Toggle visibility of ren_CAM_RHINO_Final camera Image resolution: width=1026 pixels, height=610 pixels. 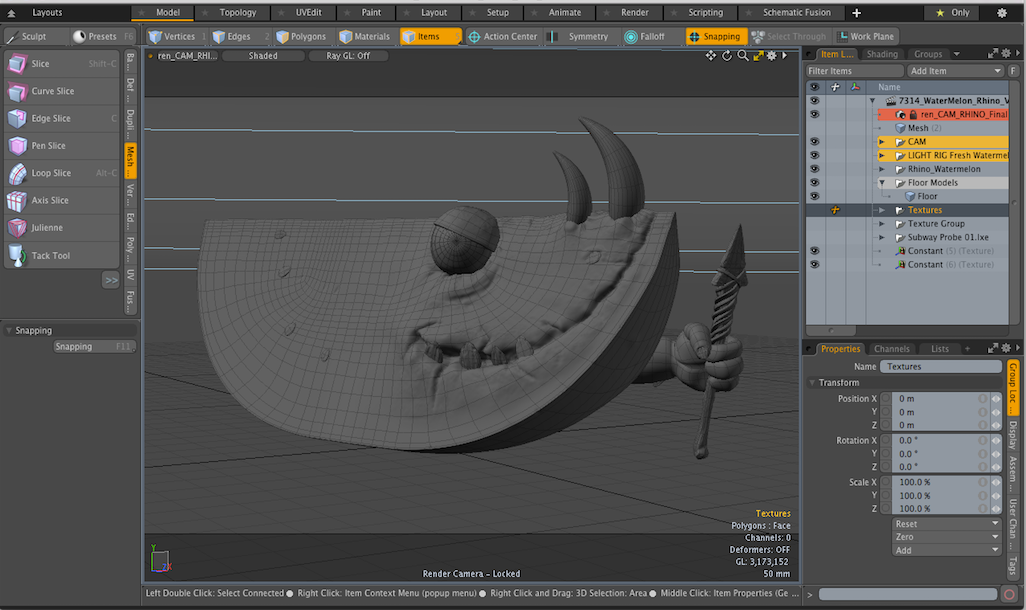(x=815, y=115)
